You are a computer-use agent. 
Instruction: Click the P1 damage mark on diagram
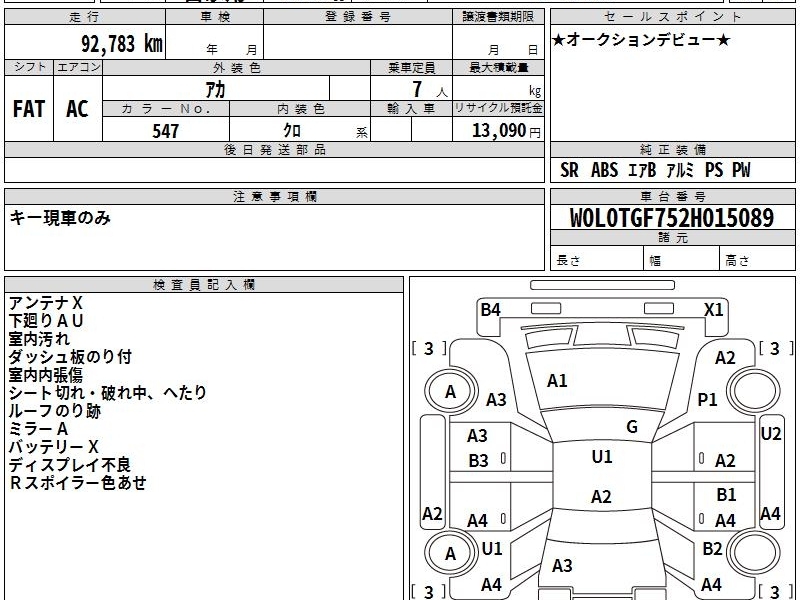pos(708,399)
